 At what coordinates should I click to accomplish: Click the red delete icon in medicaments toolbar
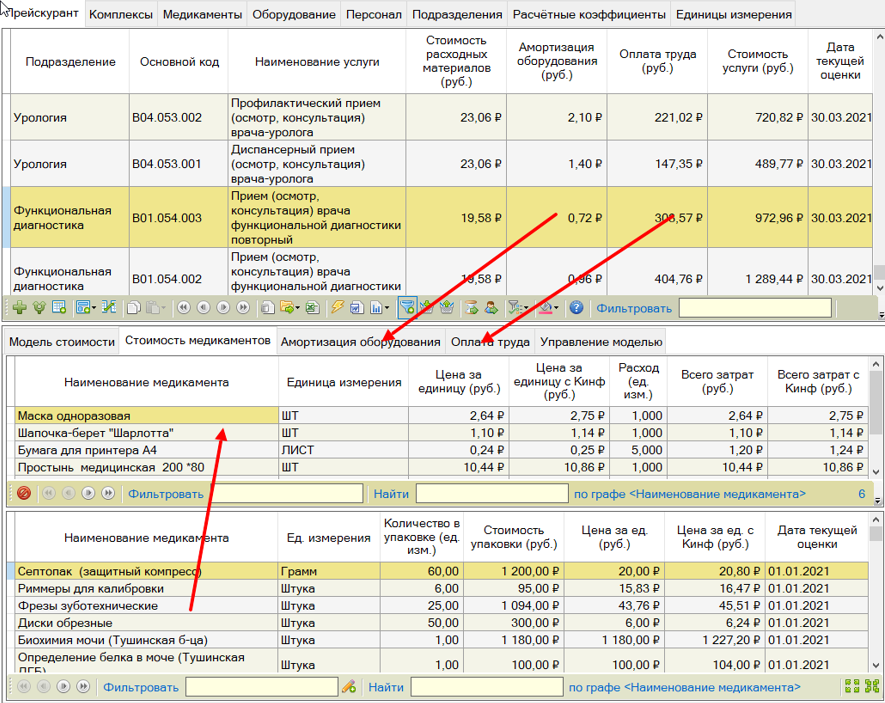point(23,493)
